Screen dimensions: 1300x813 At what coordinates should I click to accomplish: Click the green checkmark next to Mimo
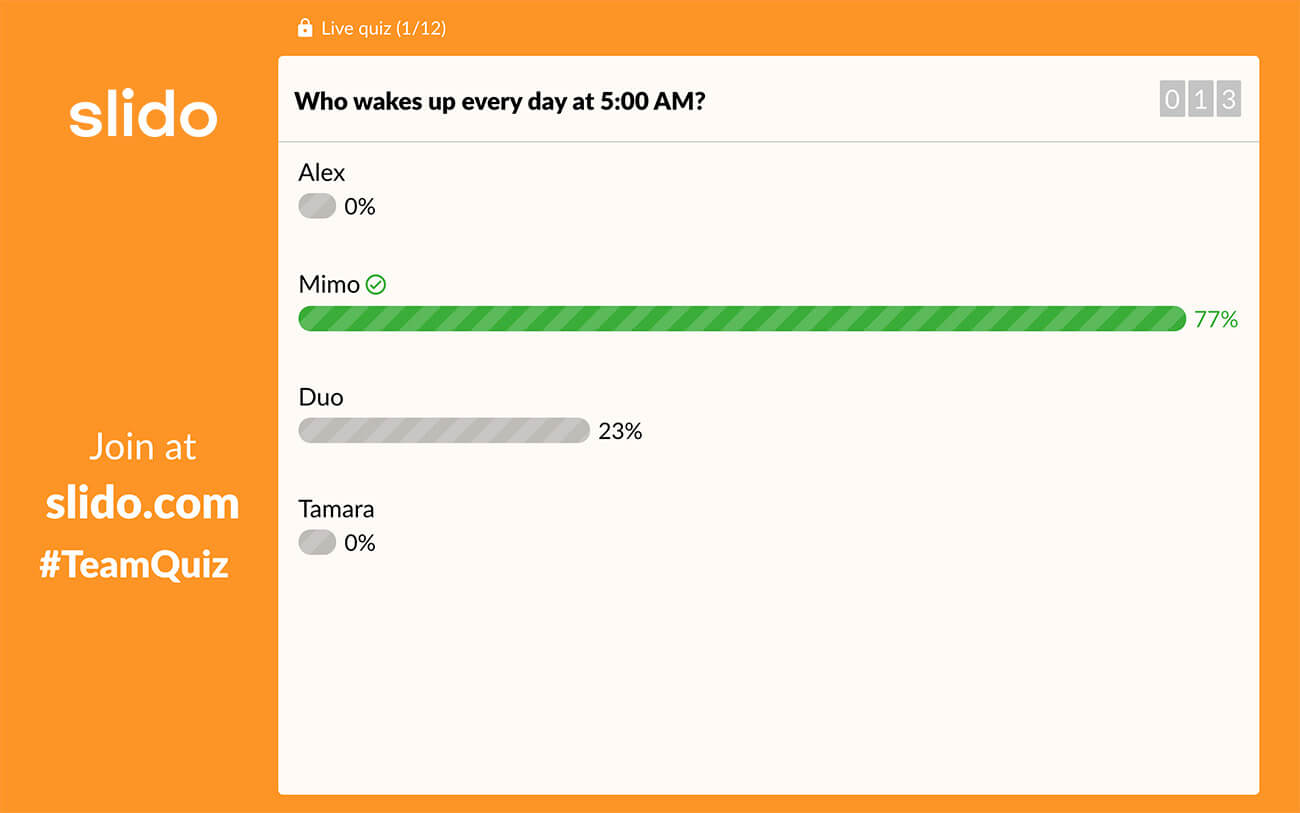coord(376,285)
